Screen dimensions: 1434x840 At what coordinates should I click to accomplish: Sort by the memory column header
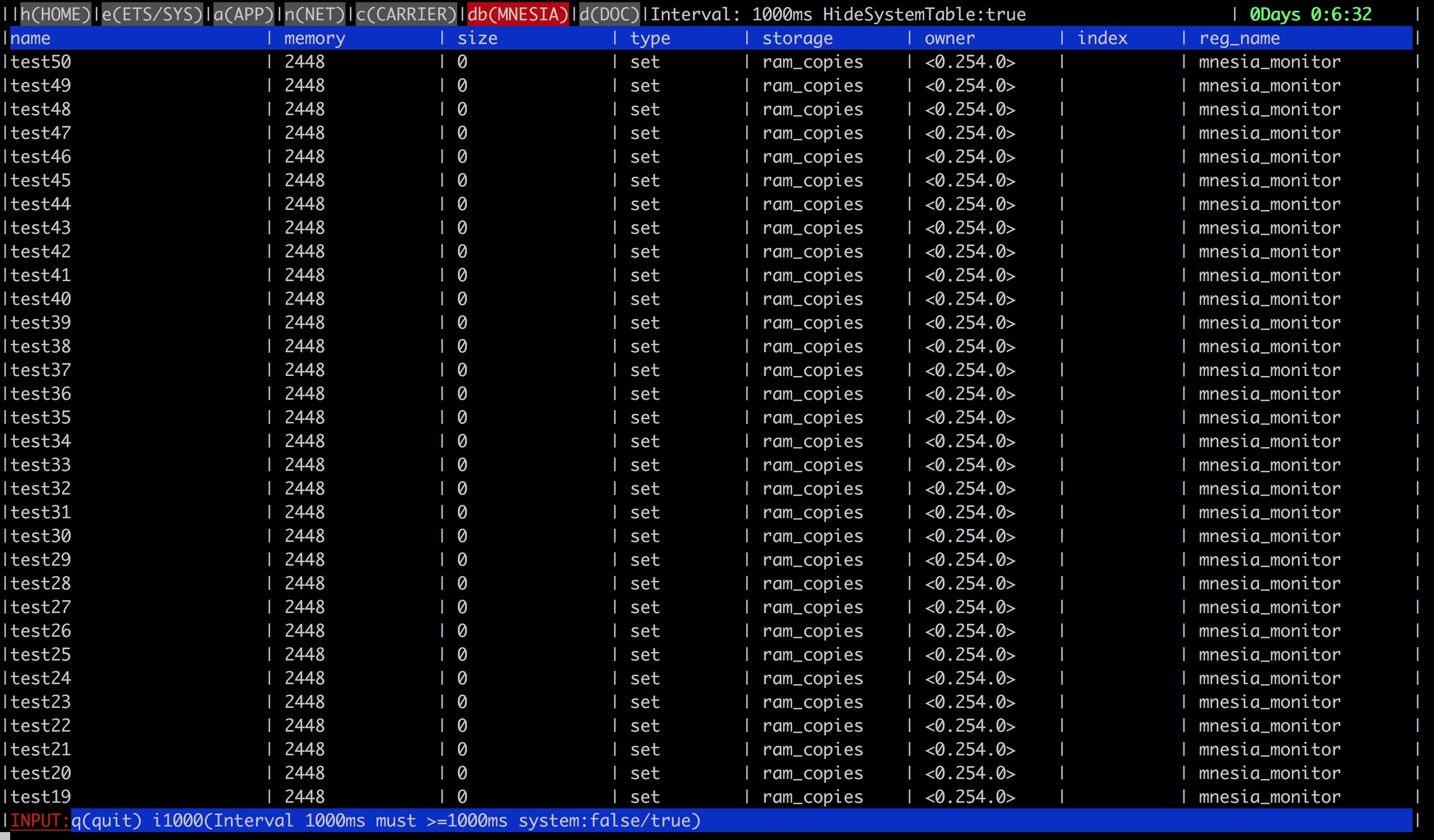coord(313,38)
